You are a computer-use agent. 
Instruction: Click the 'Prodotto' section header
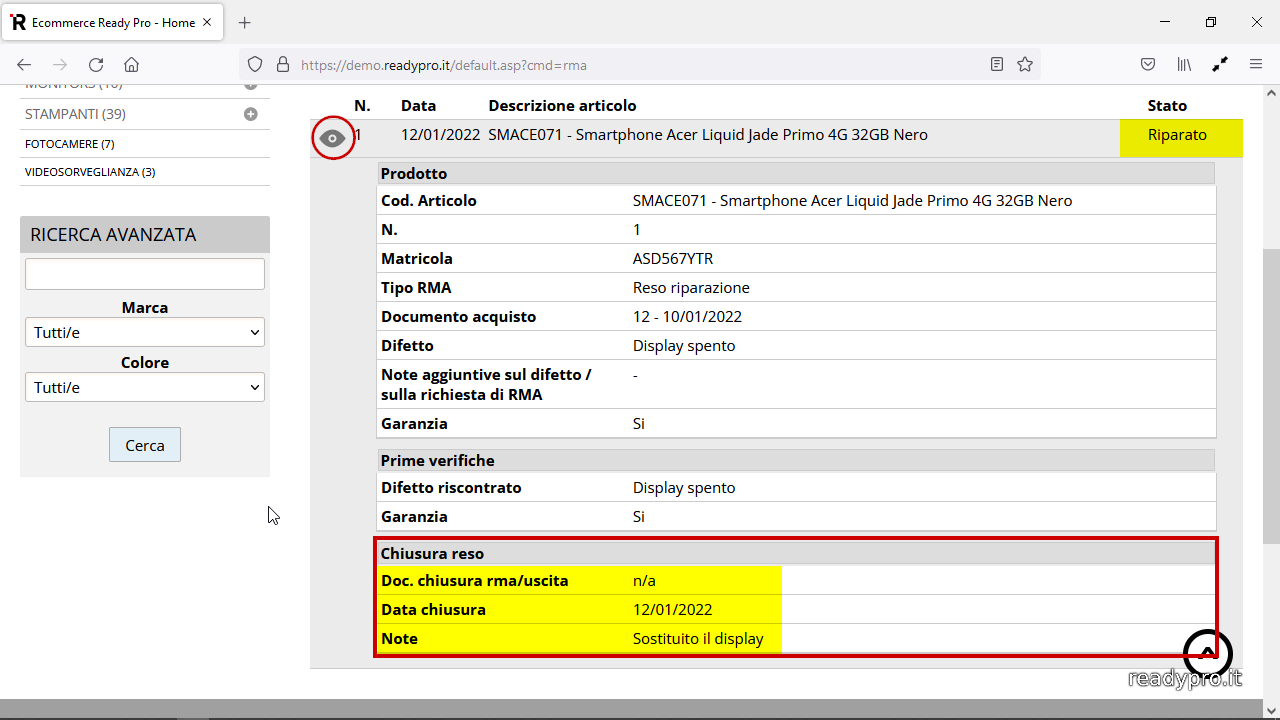[x=796, y=173]
